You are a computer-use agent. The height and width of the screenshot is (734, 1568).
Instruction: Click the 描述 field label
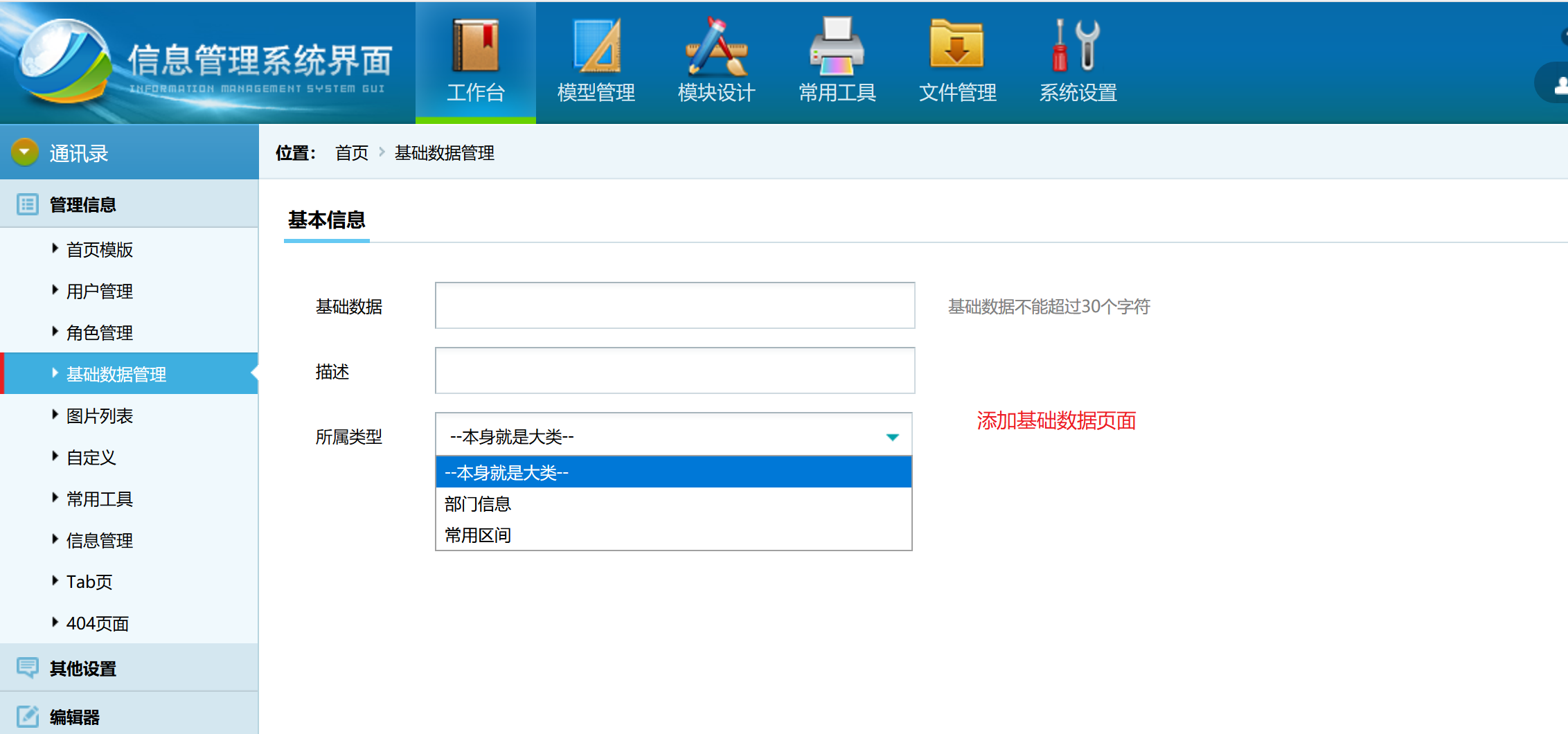[x=332, y=372]
